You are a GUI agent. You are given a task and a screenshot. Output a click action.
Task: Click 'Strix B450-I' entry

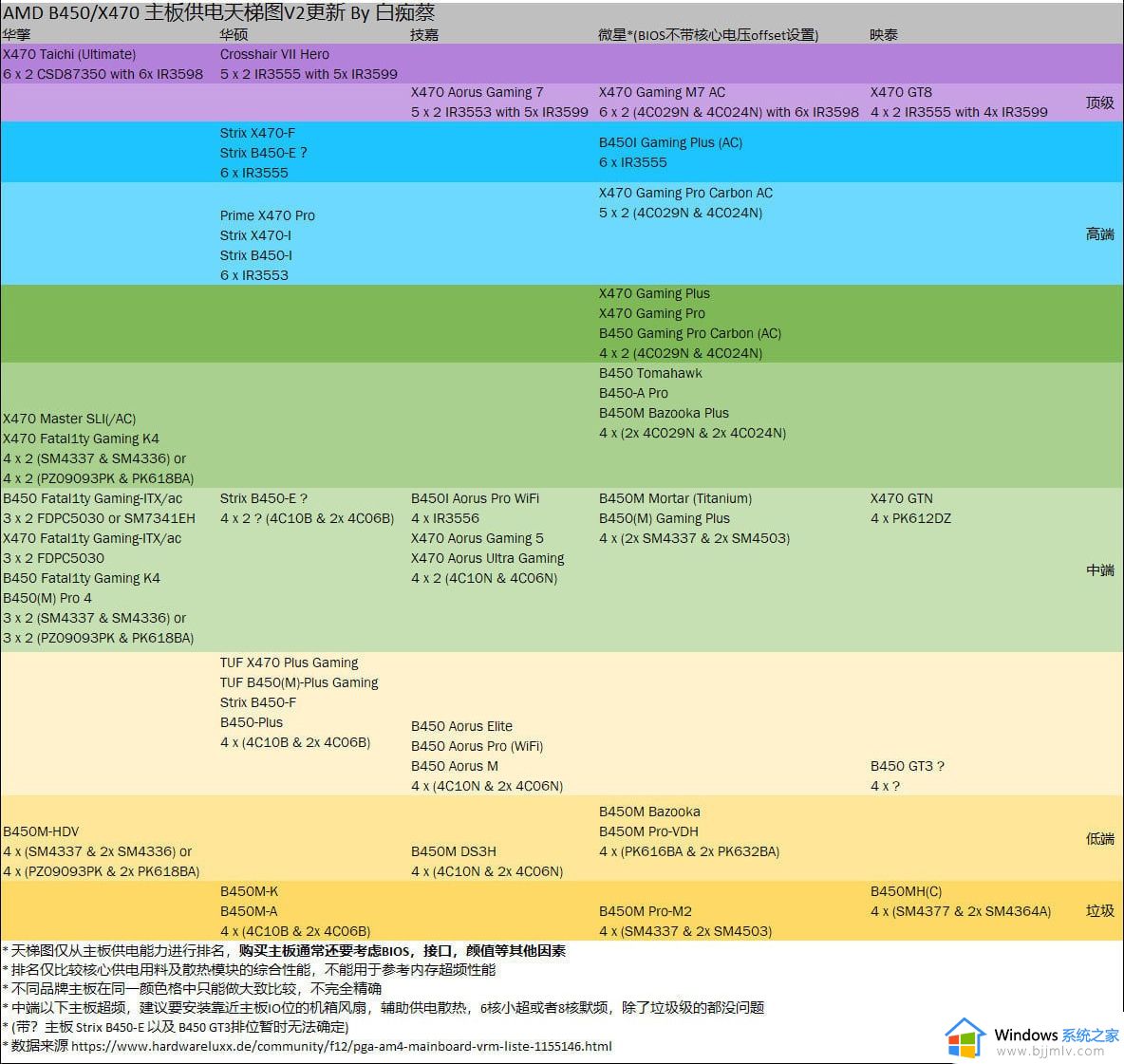256,255
